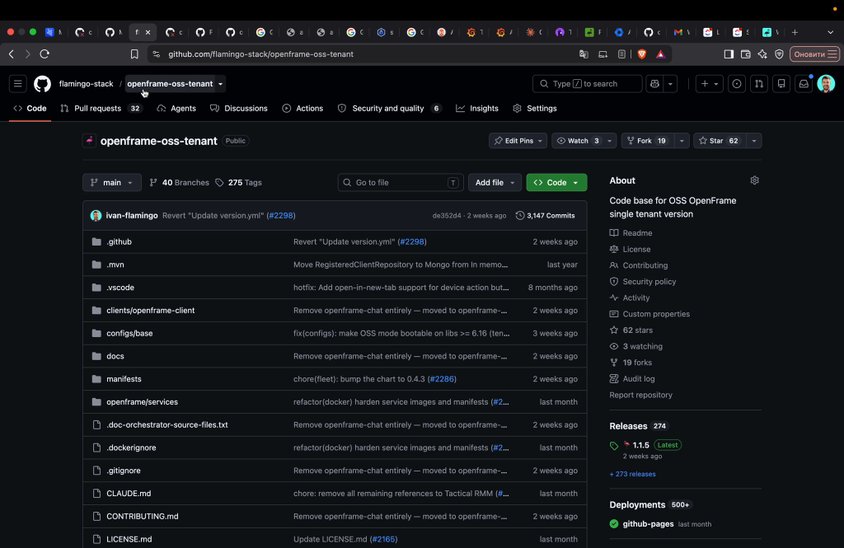
Task: Open the VPN shield icon in toolbar
Action: point(779,54)
